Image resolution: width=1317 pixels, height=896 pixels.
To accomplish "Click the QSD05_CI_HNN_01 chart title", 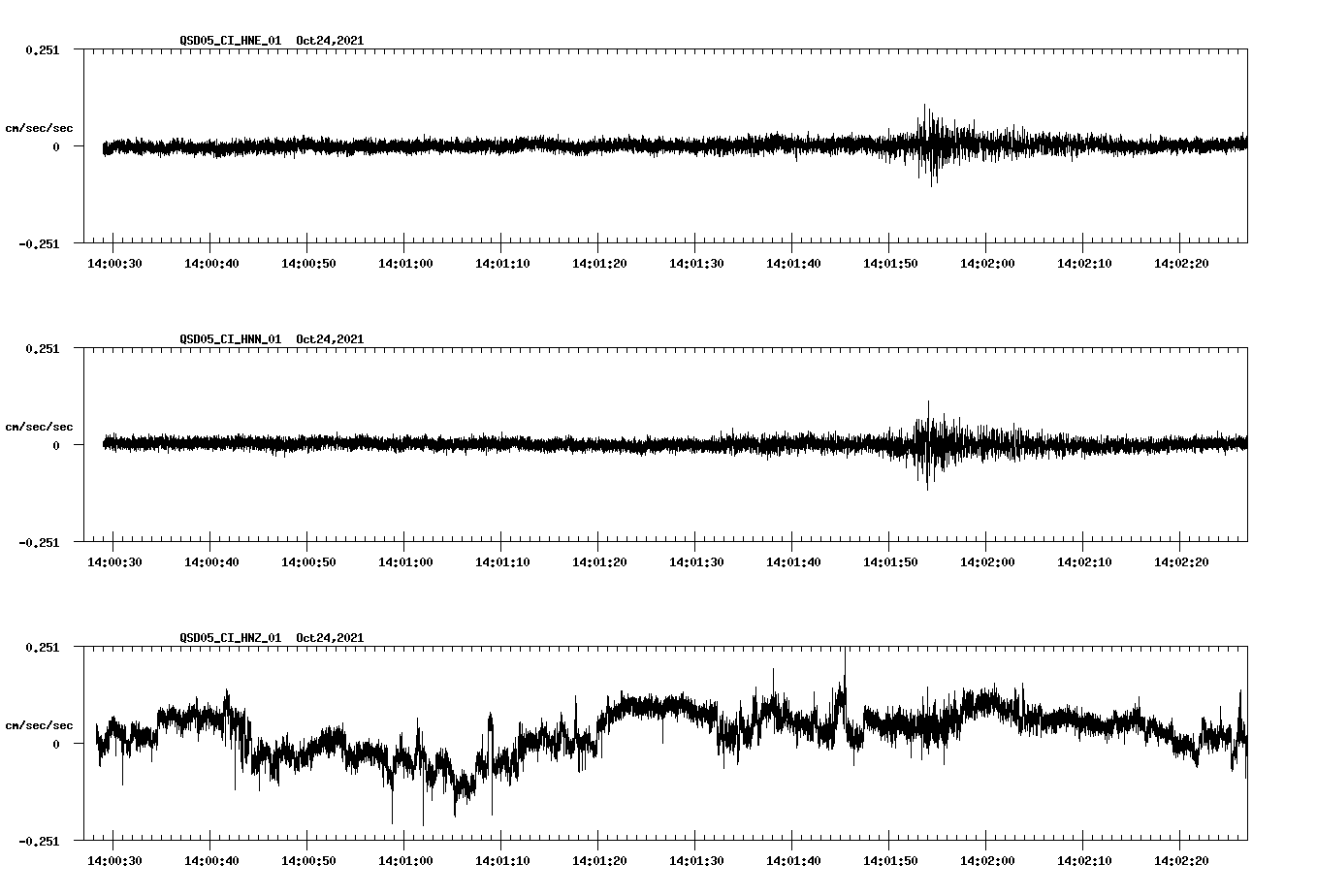I will 231,339.
